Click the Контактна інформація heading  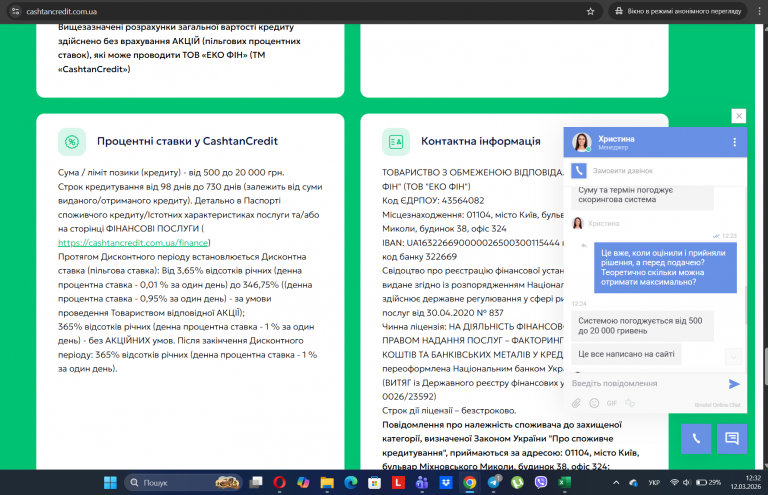480,141
